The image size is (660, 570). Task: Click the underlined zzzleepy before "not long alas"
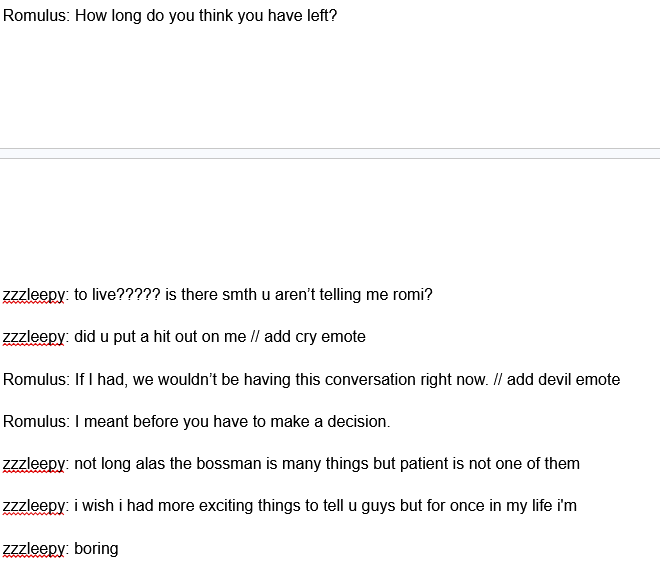pyautogui.click(x=34, y=464)
